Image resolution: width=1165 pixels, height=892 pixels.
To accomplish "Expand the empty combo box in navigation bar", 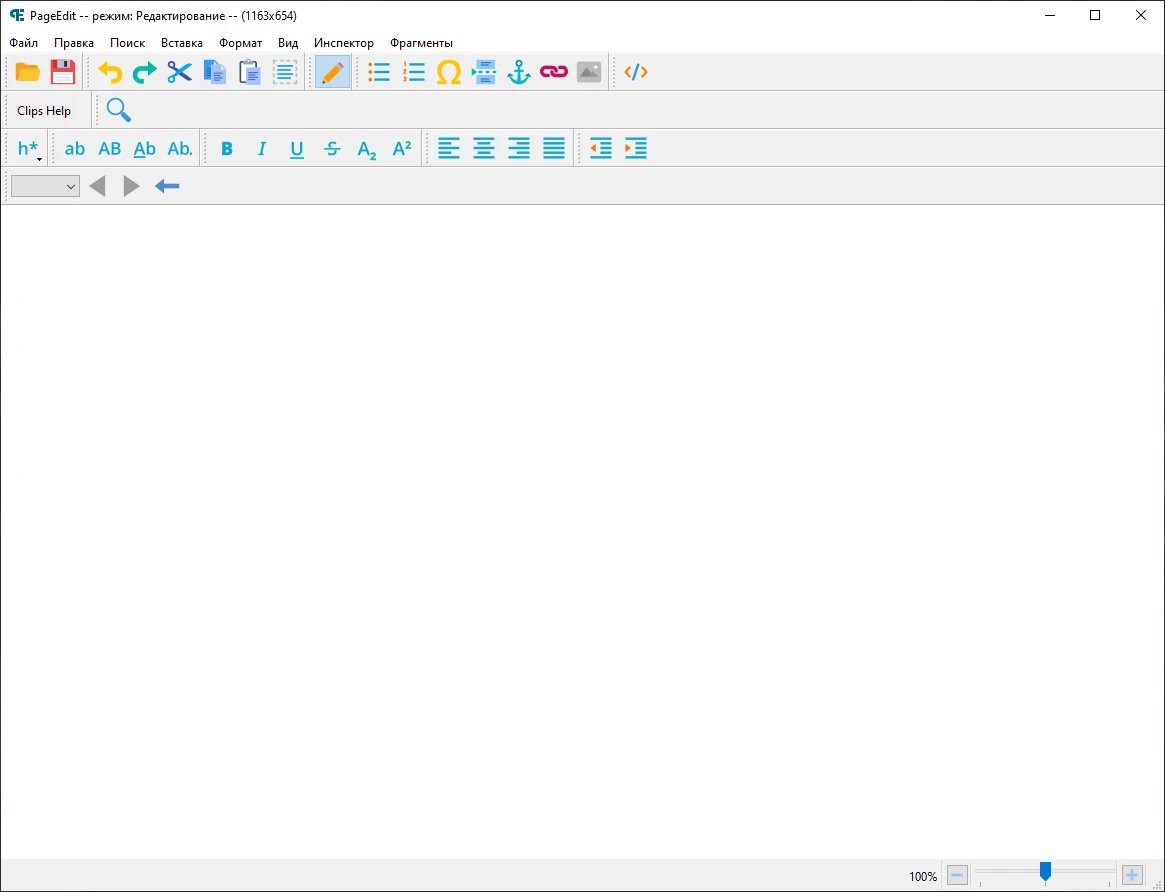I will click(x=45, y=186).
